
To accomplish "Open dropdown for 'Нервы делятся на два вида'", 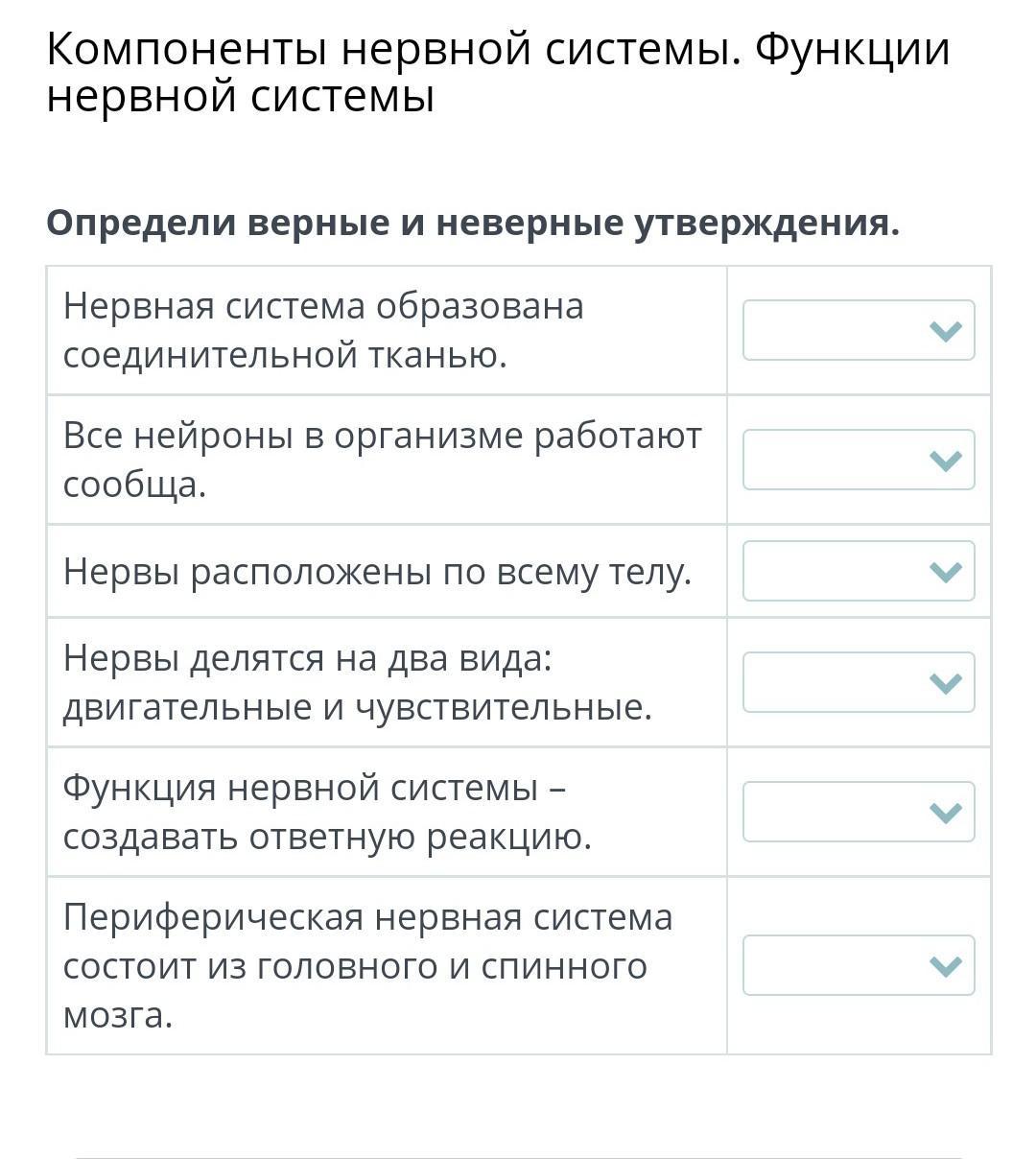I will [859, 682].
